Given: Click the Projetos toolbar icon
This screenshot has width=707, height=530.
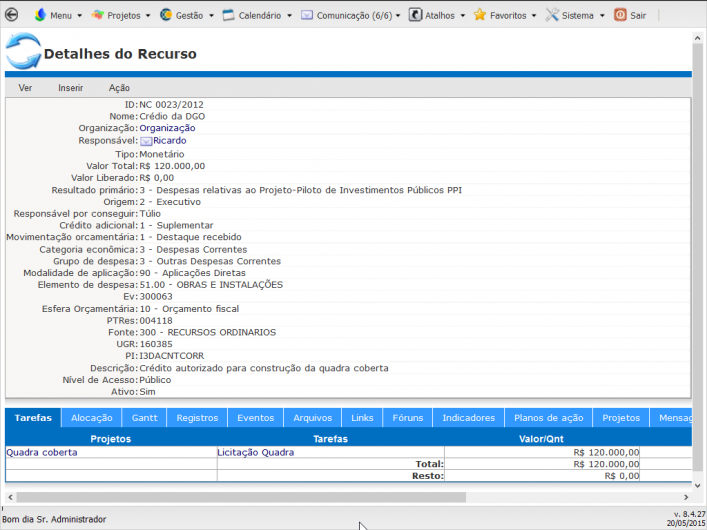Looking at the screenshot, I should point(98,15).
